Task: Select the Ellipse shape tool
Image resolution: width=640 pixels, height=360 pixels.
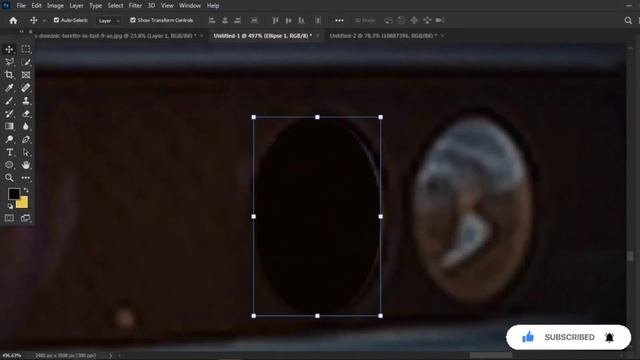Action: 9,165
